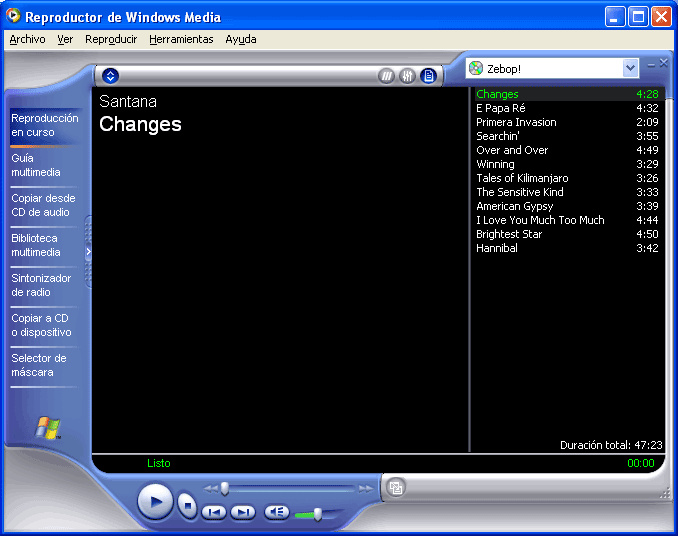678x536 pixels.
Task: Open the Herramientas menu
Action: [181, 39]
